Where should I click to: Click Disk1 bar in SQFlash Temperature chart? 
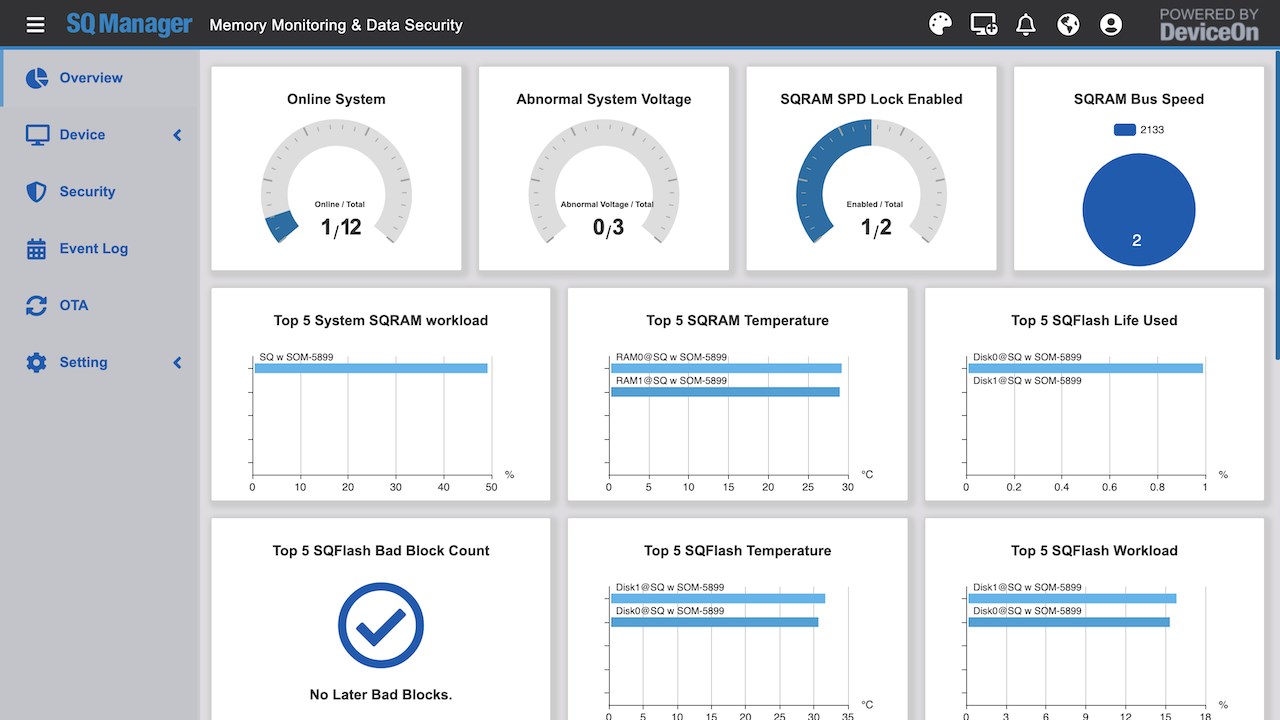pos(718,598)
